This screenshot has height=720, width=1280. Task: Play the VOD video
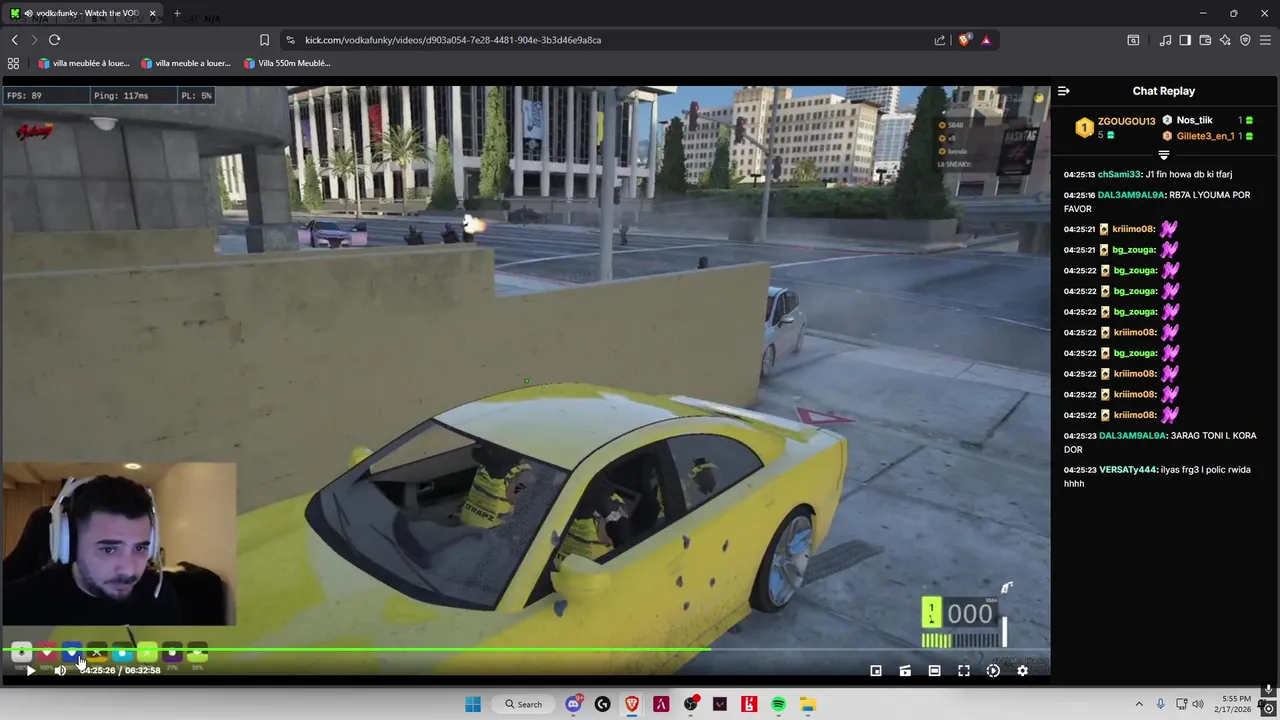click(30, 671)
